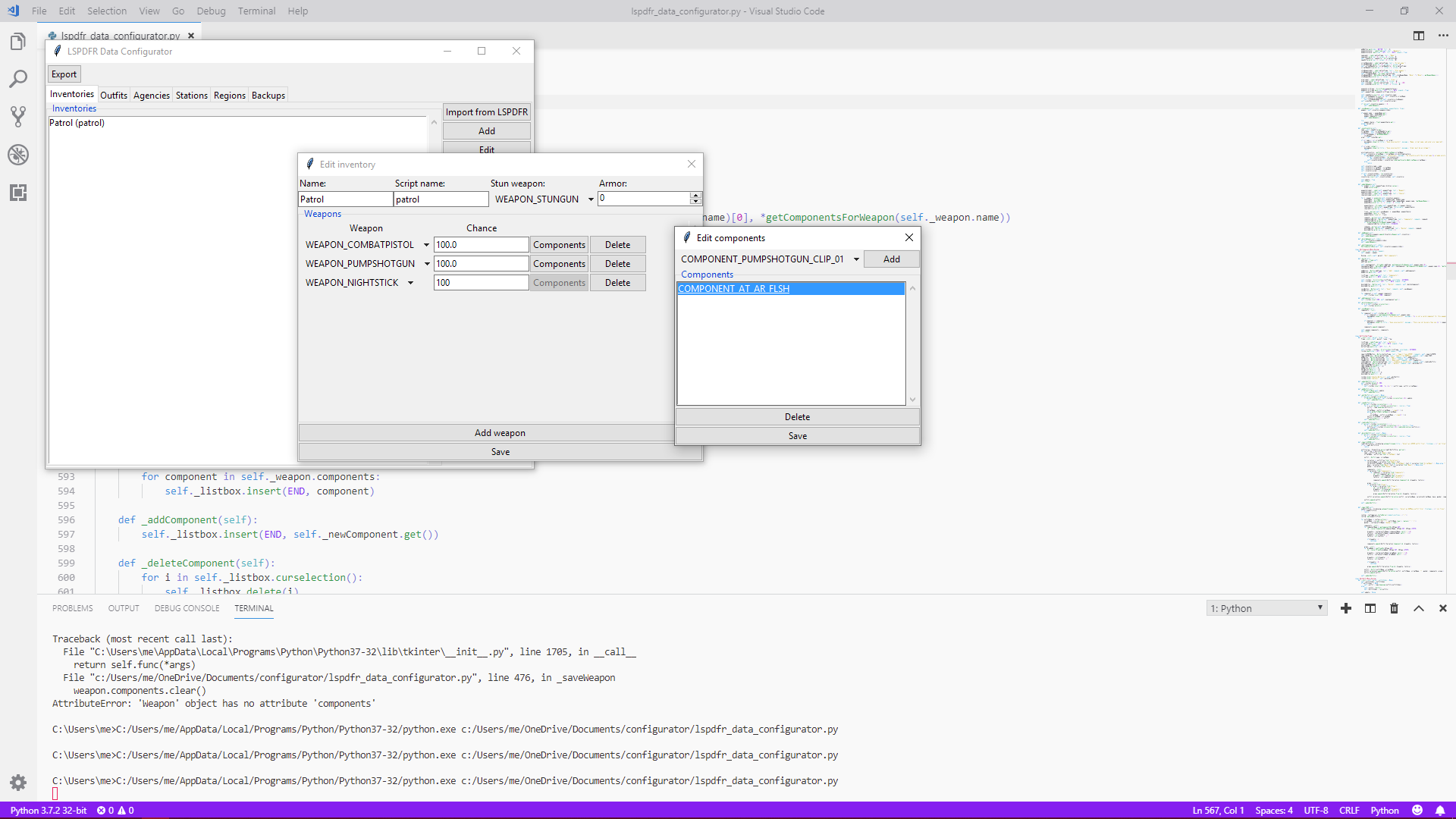Open the Debug view icon
The width and height of the screenshot is (1456, 819).
coord(18,155)
